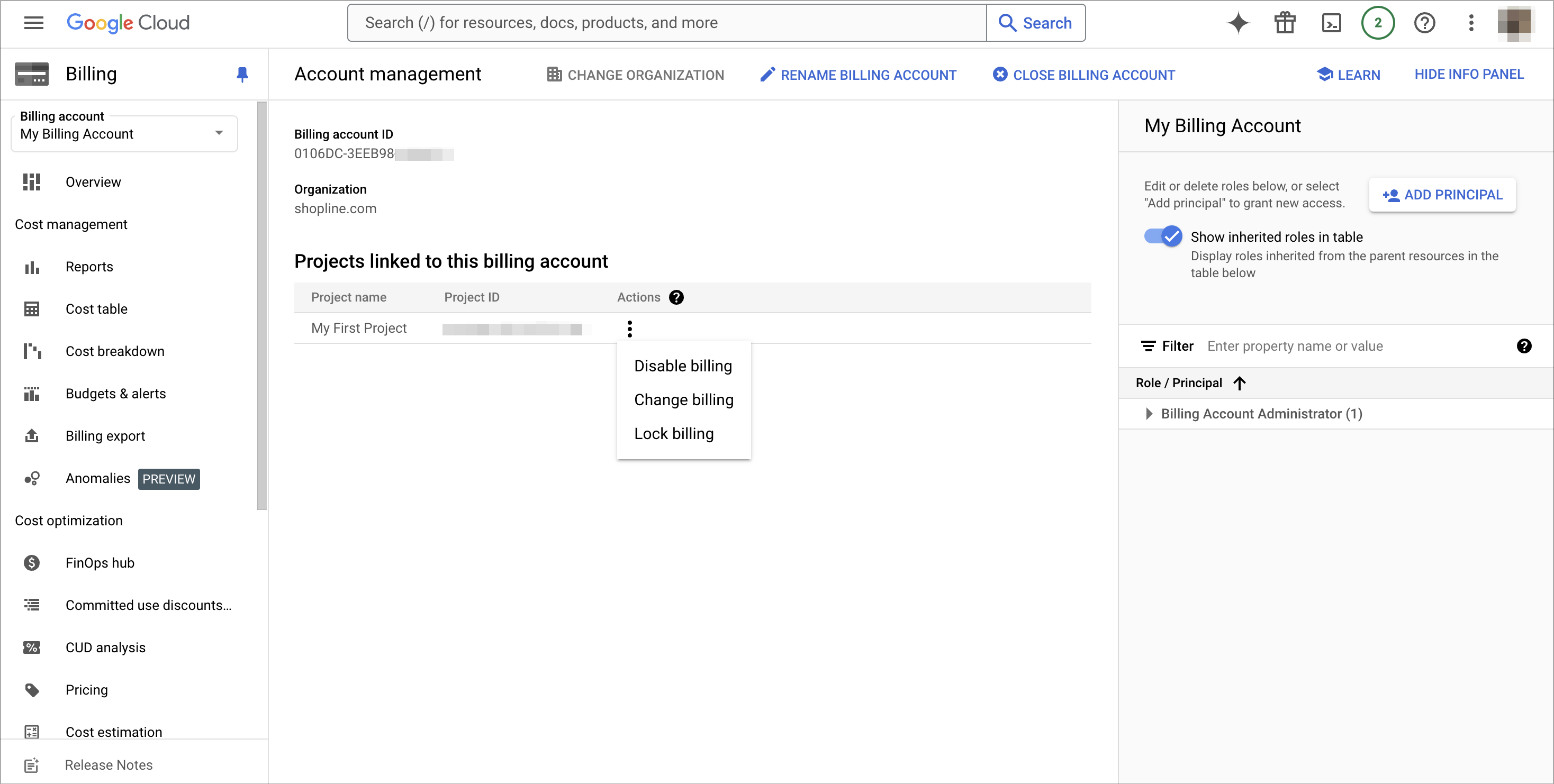
Task: Click the Project name column header
Action: tap(349, 297)
